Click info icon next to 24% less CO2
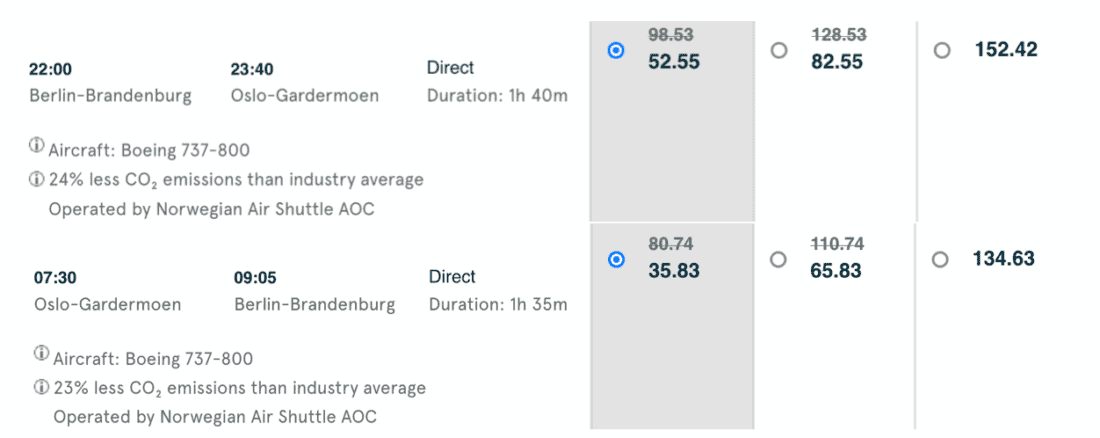 (x=37, y=179)
